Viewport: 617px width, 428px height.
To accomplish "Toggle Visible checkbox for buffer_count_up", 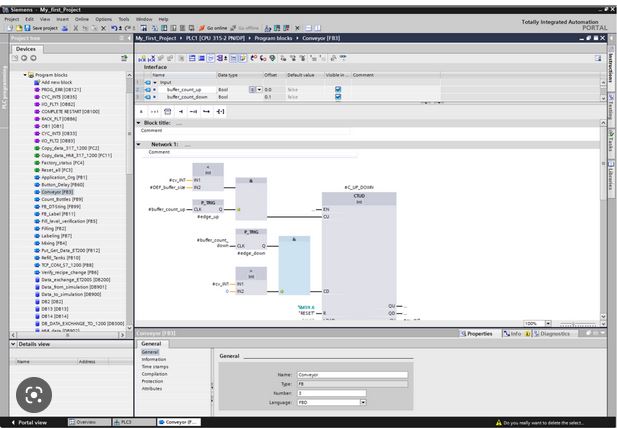I will (x=338, y=90).
